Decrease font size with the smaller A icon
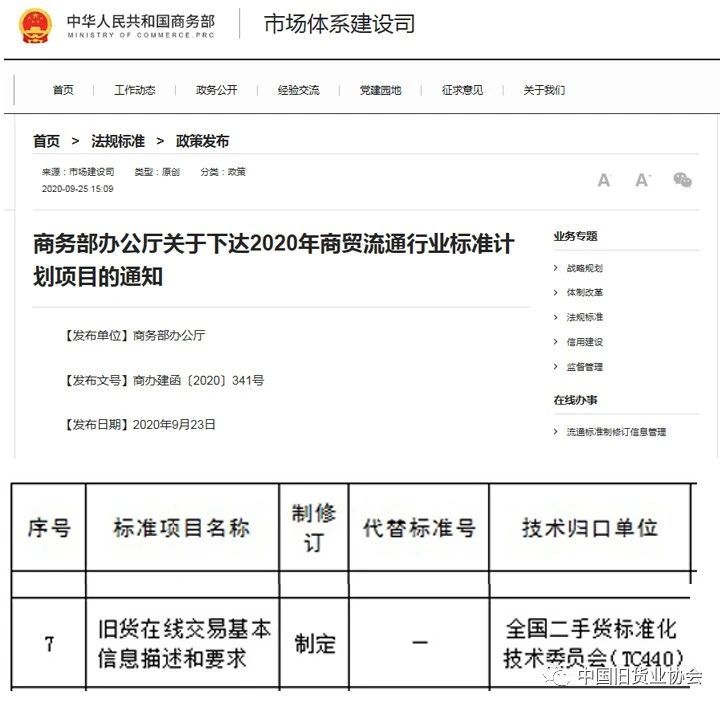The height and width of the screenshot is (708, 726). [x=604, y=180]
